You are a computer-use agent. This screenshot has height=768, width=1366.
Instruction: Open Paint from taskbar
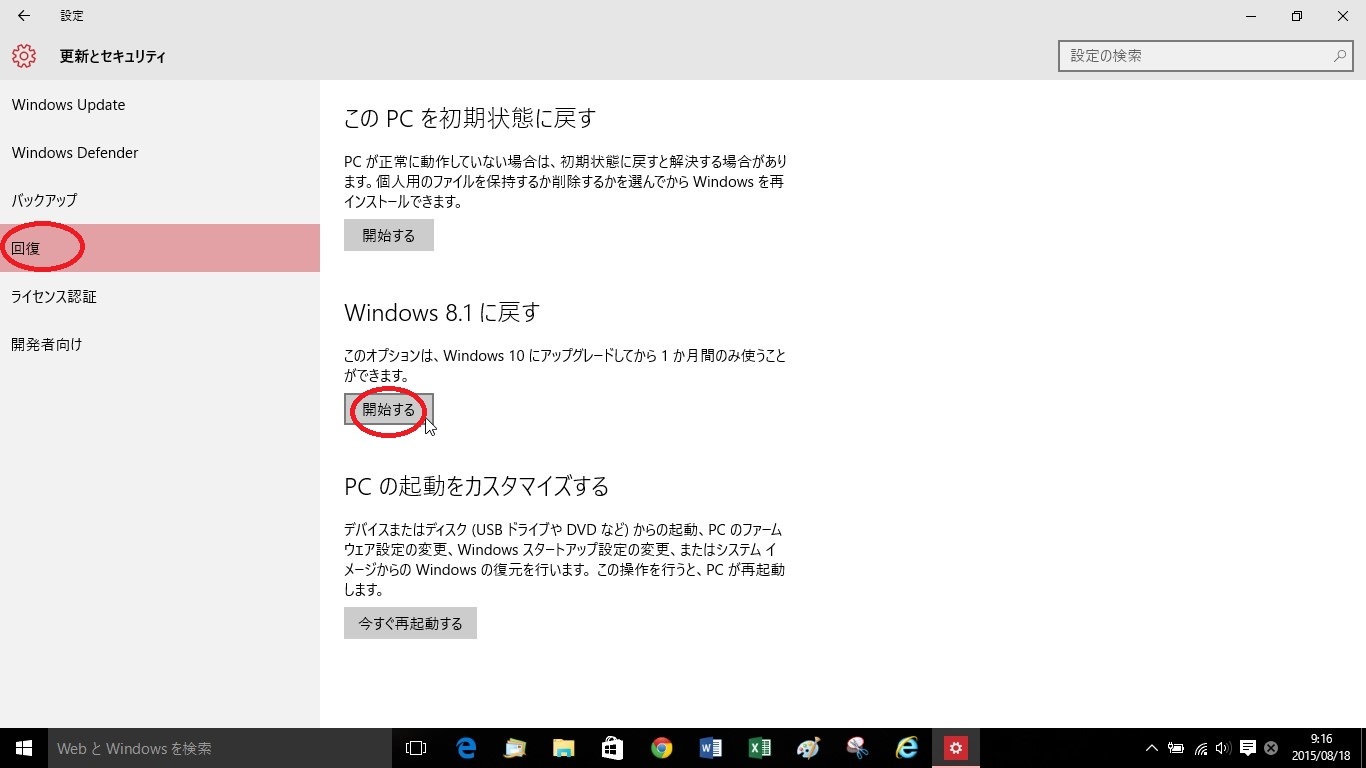808,748
